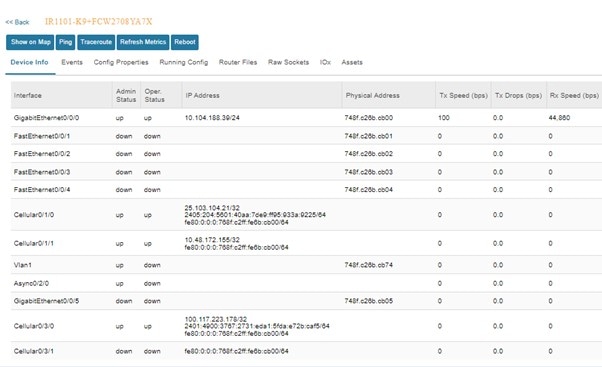
Task: Click IP address 25.103.104.21/32
Action: 212,208
